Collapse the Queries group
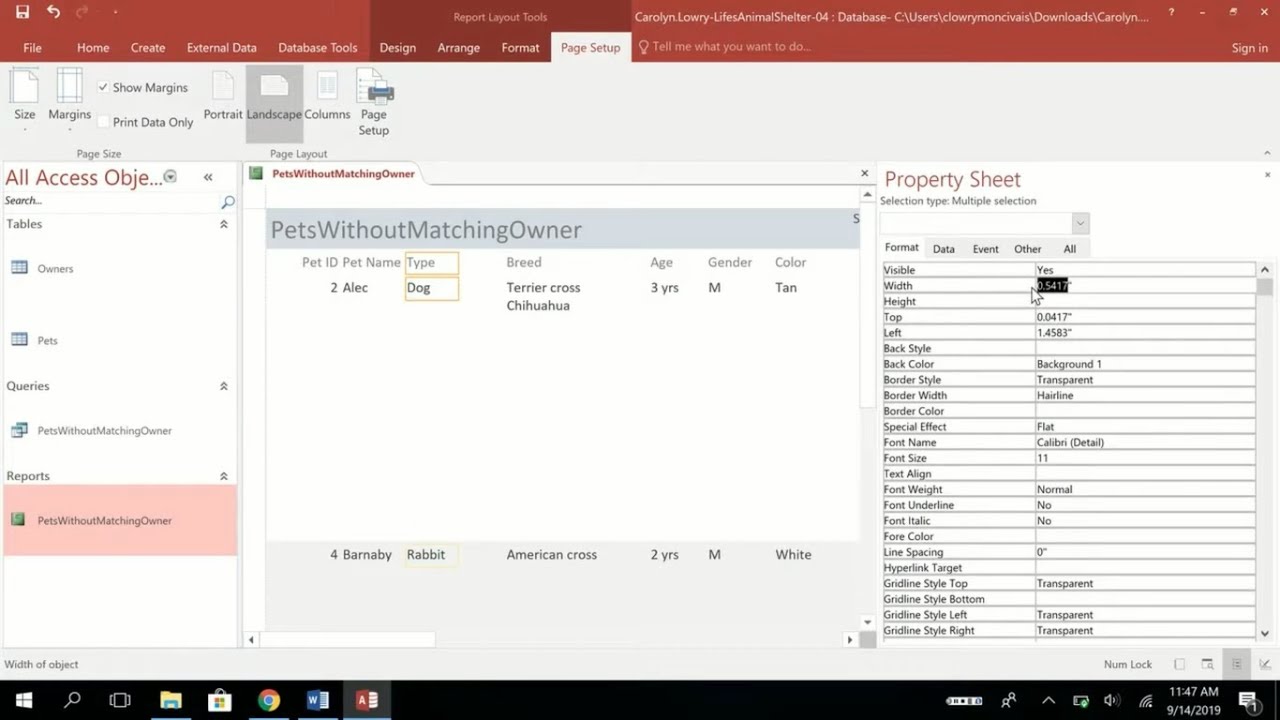1280x720 pixels. 224,386
